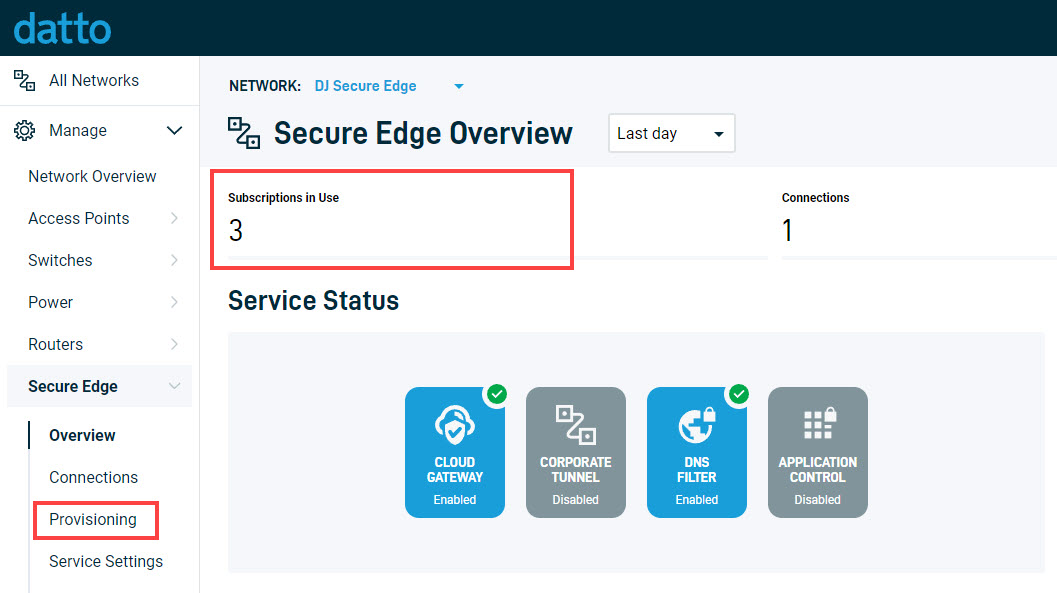Go to Connections under Secure Edge
1057x593 pixels.
(94, 477)
